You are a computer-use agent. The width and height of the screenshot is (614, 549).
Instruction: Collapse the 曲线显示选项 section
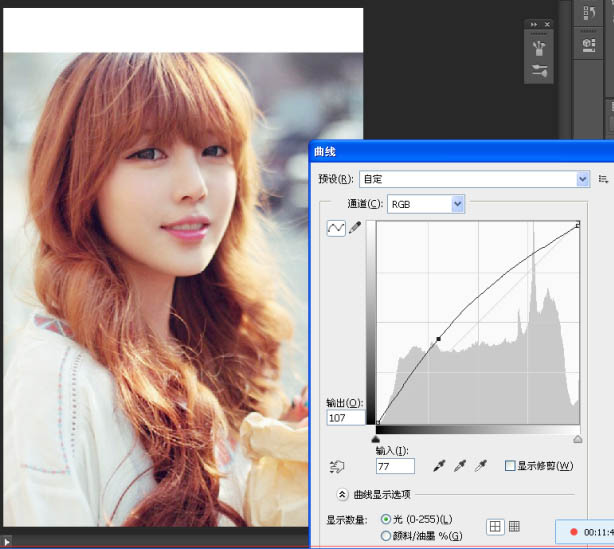point(342,494)
